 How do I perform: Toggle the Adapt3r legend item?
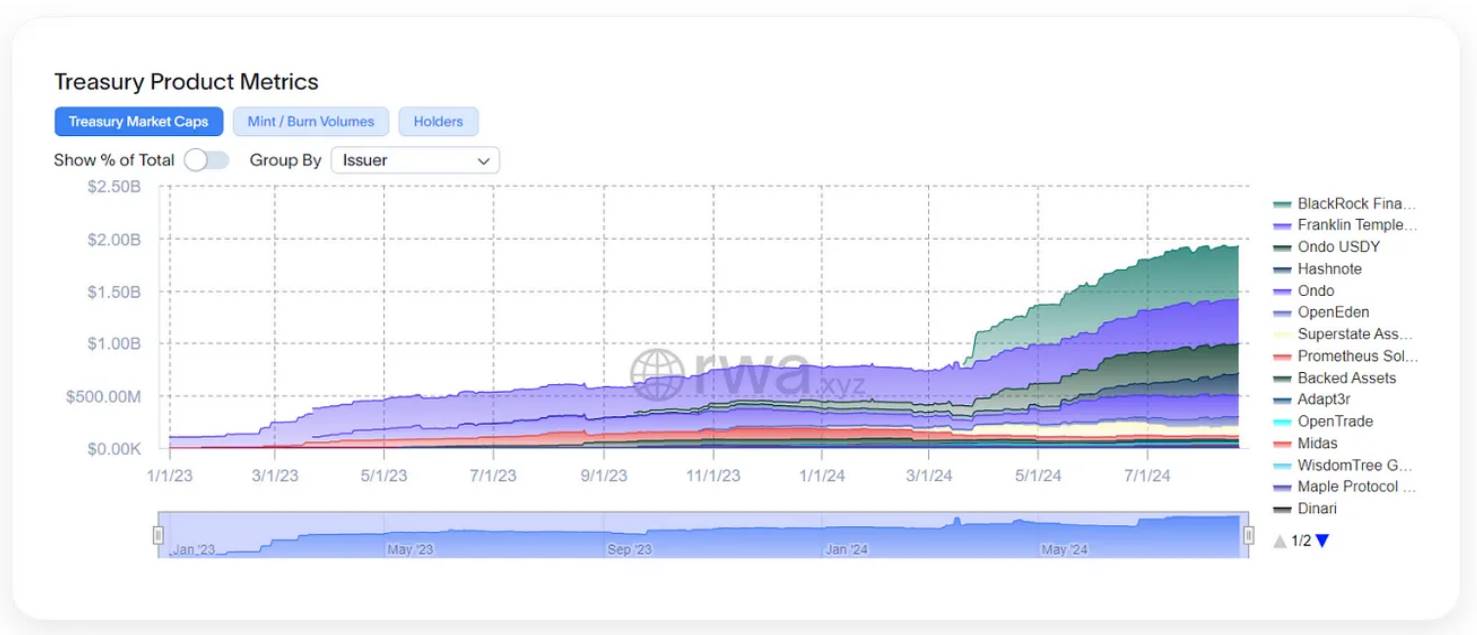coord(1324,400)
